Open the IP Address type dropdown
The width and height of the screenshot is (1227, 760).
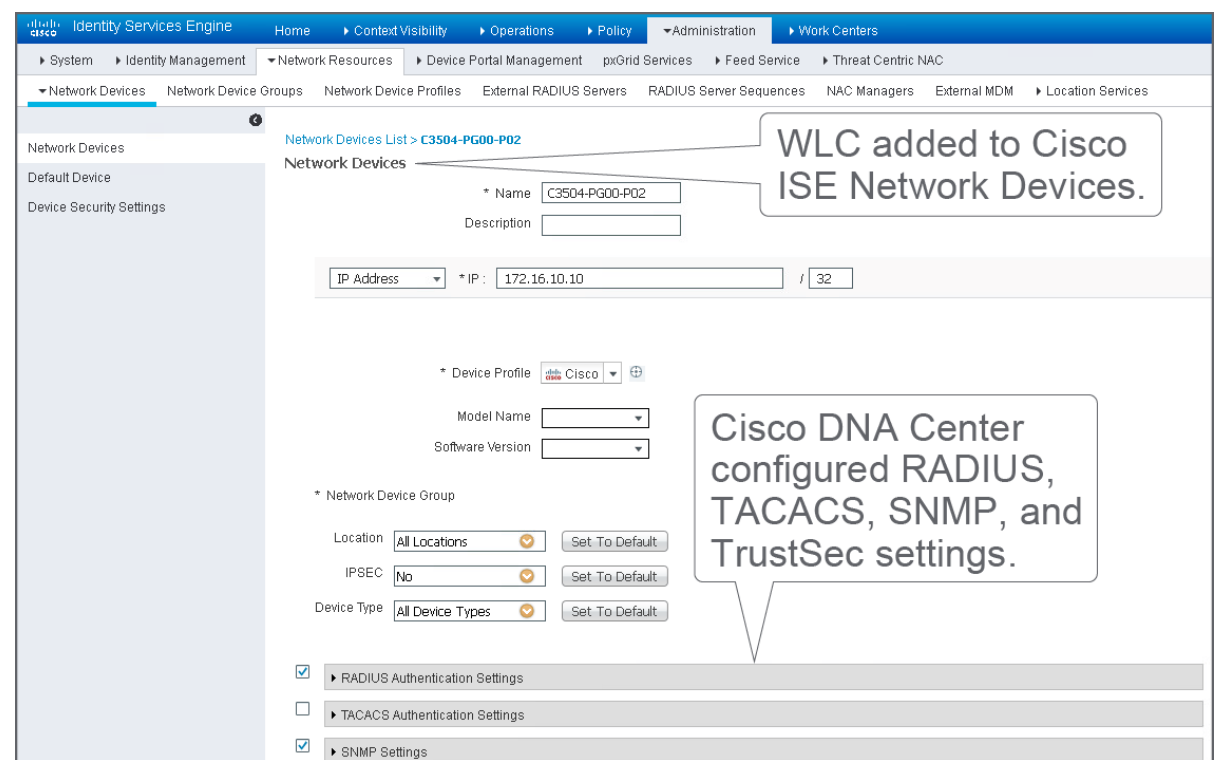coord(387,279)
